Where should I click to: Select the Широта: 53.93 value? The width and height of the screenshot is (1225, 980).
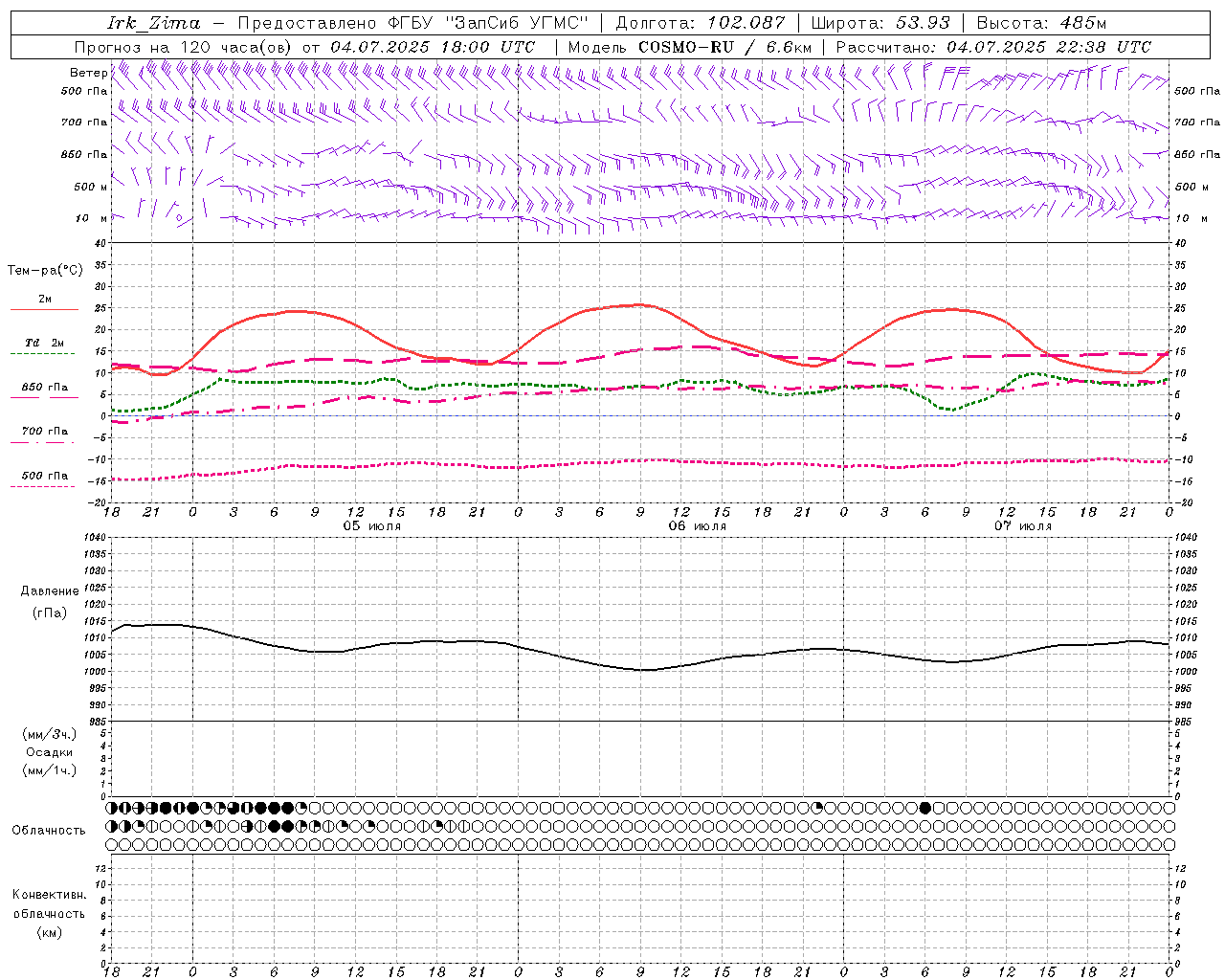pos(880,23)
